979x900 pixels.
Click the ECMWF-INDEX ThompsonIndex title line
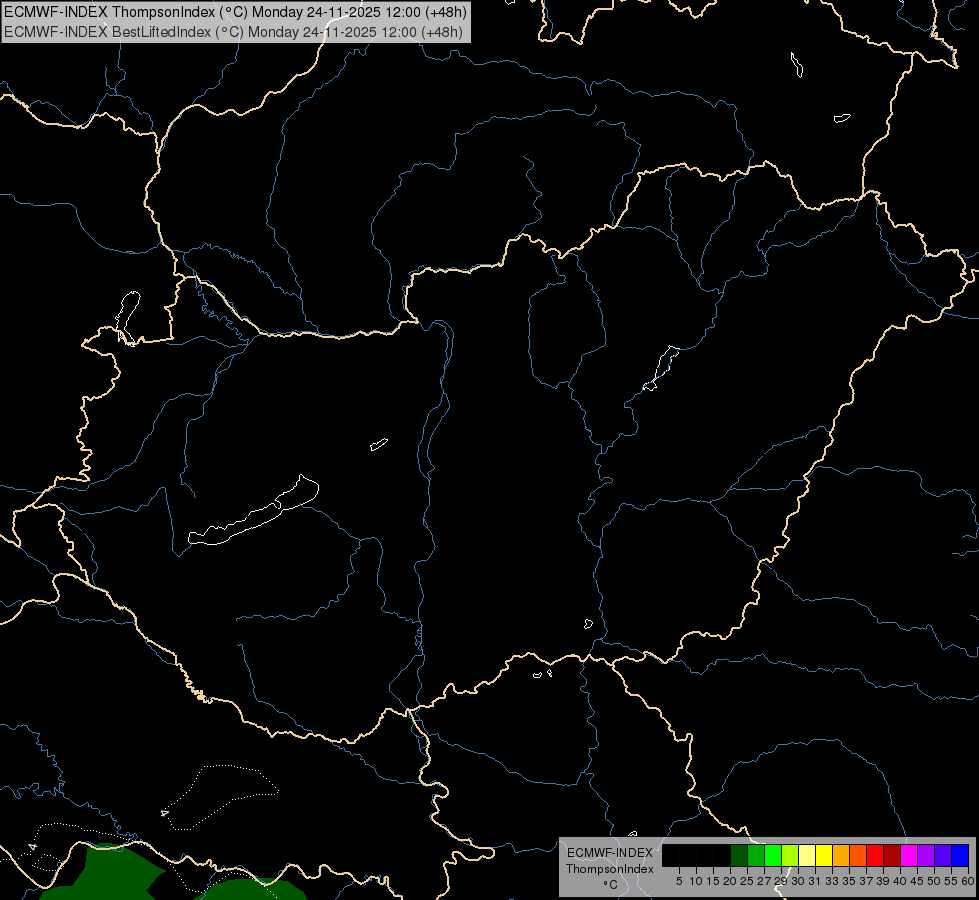coord(235,12)
